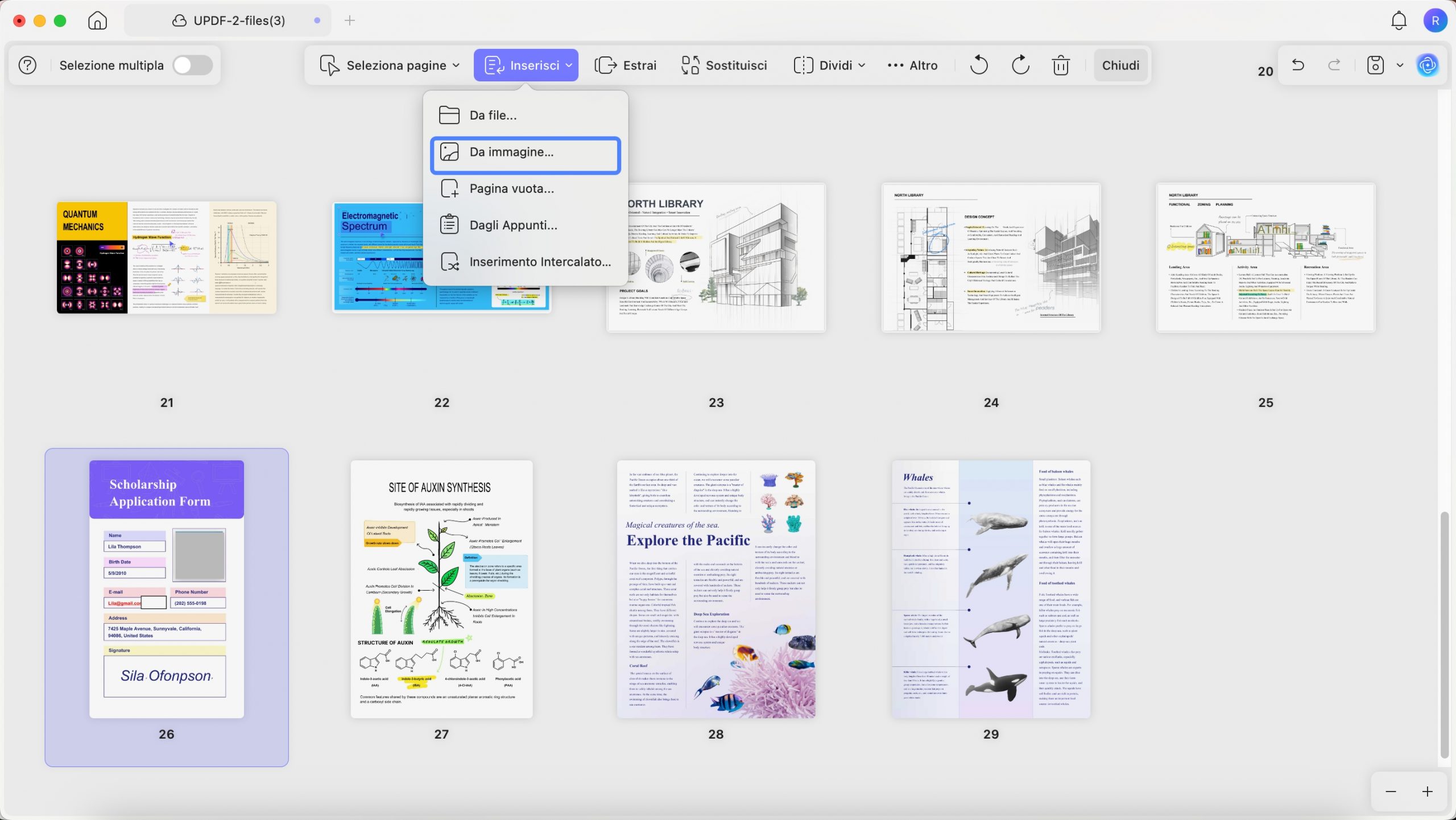Click page number label 29
The width and height of the screenshot is (1456, 820).
[991, 734]
